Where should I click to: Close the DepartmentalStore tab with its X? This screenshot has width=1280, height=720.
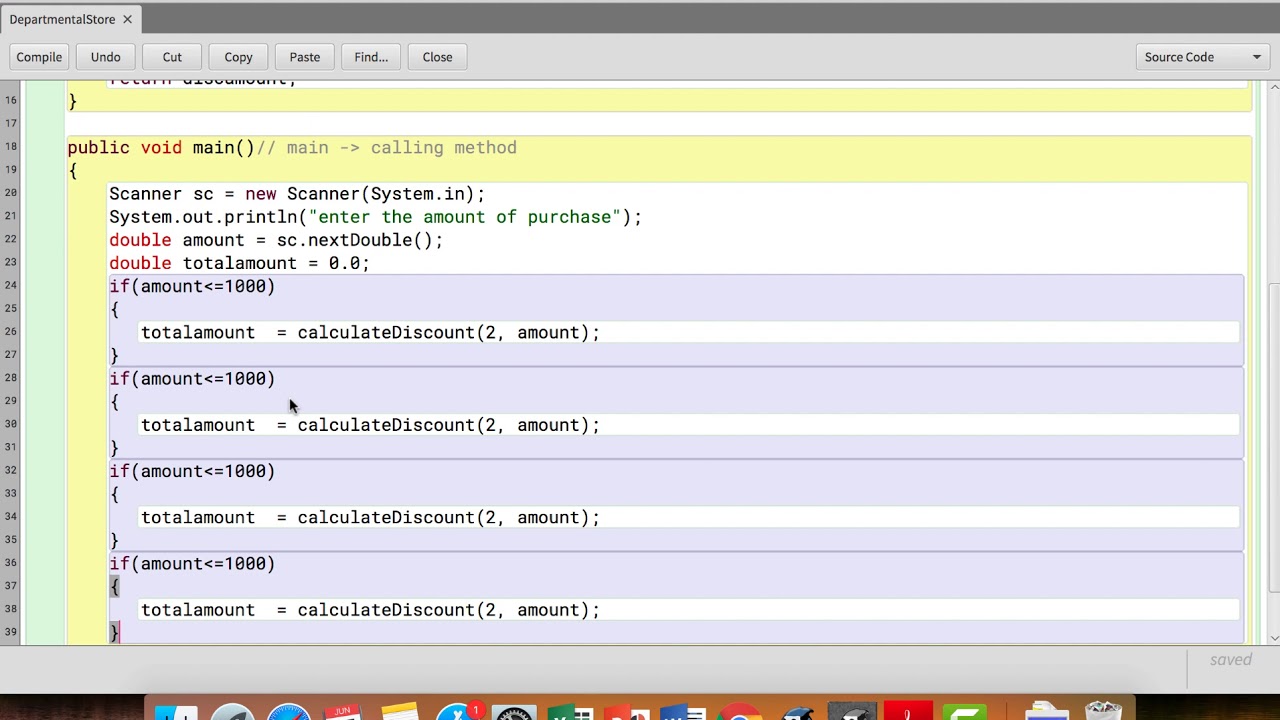point(127,19)
